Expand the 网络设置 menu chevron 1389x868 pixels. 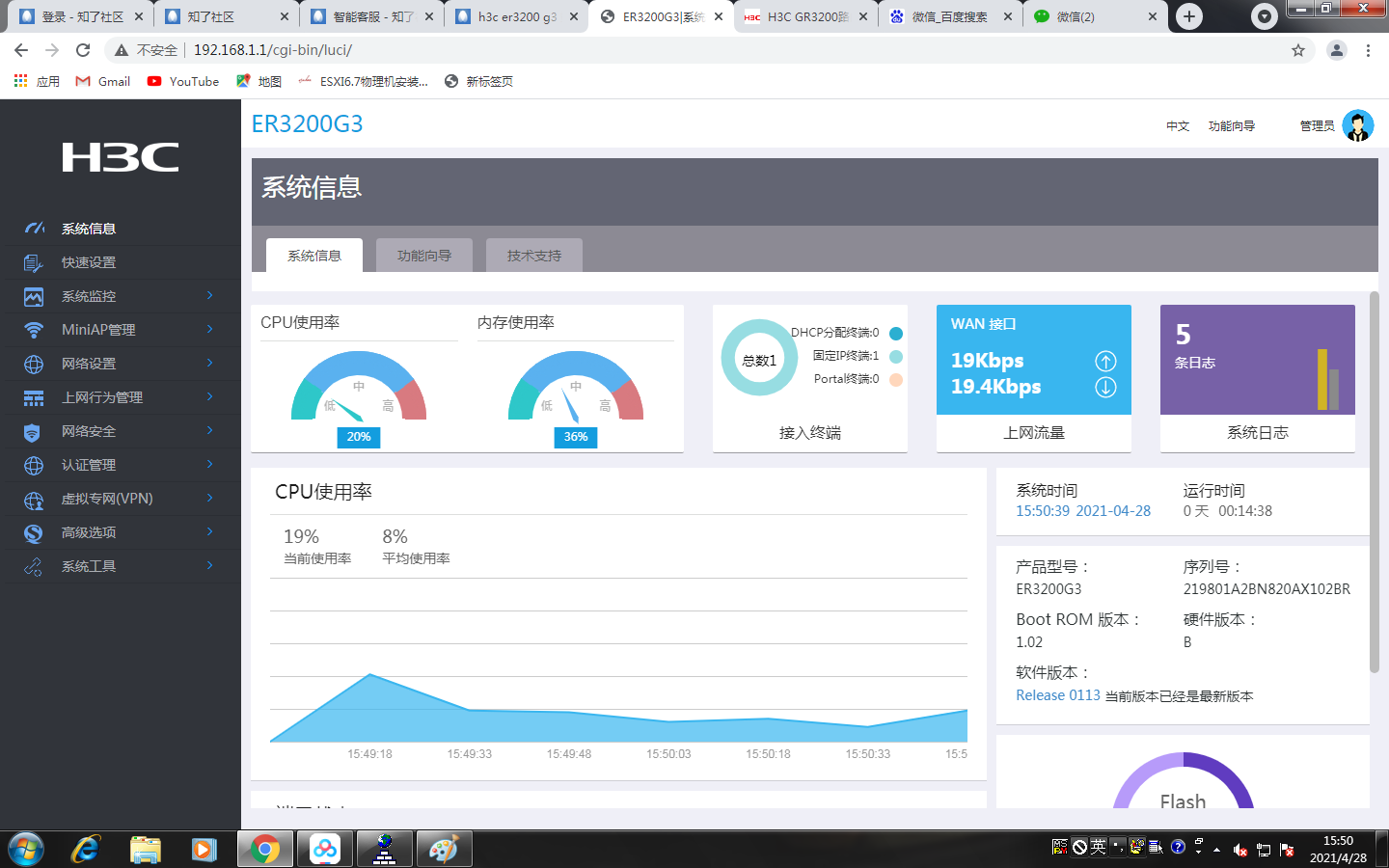pos(209,364)
